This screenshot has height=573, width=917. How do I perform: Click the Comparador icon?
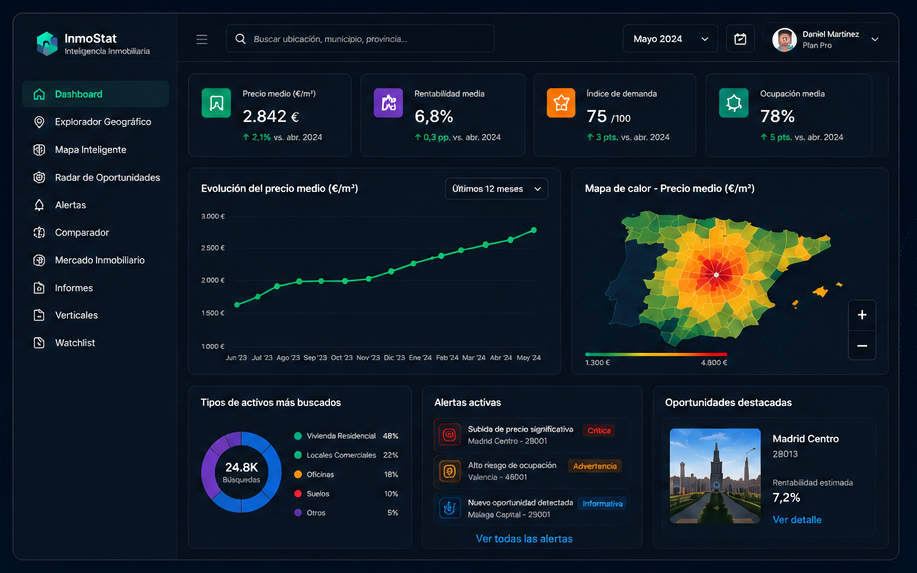[x=39, y=232]
